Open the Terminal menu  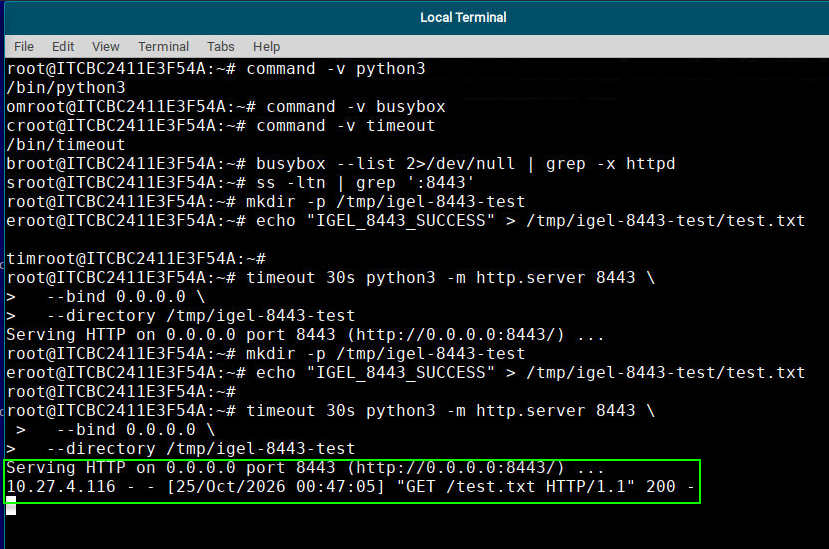tap(163, 47)
